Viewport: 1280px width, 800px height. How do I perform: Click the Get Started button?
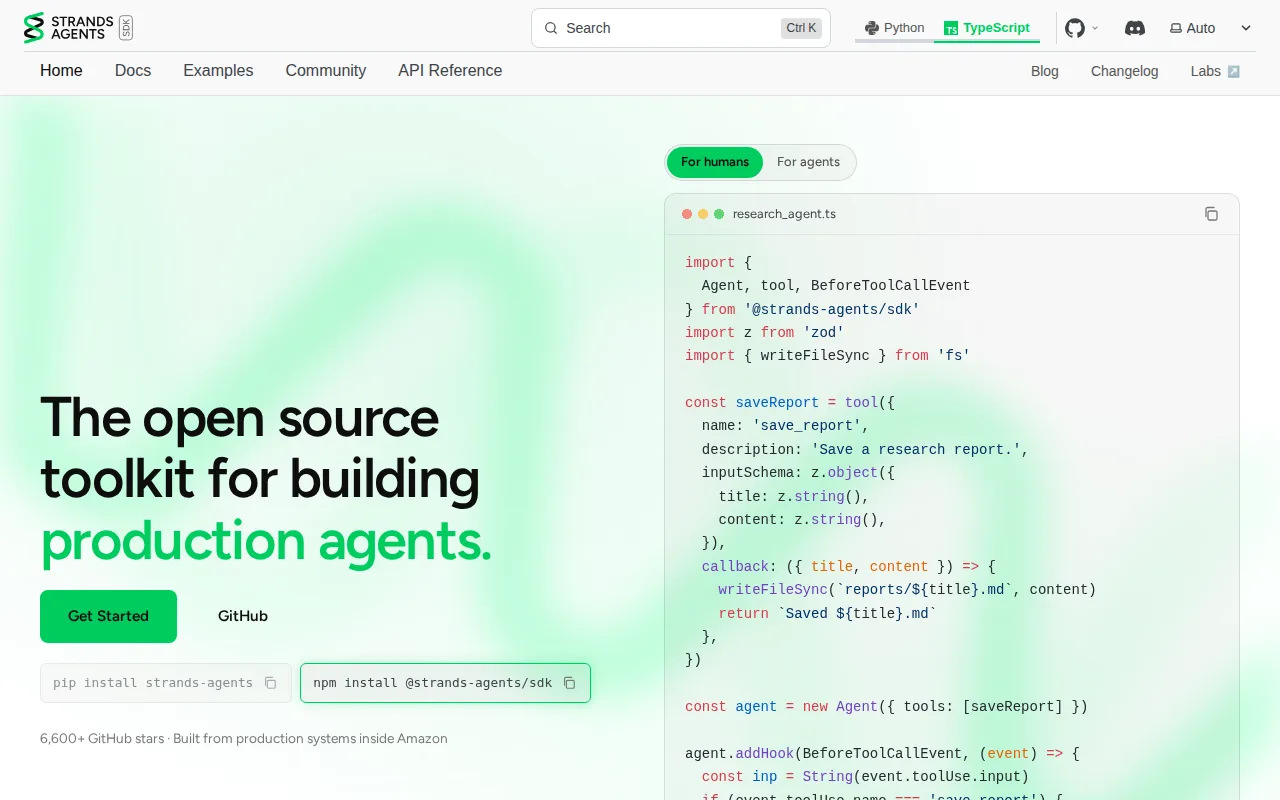click(108, 616)
